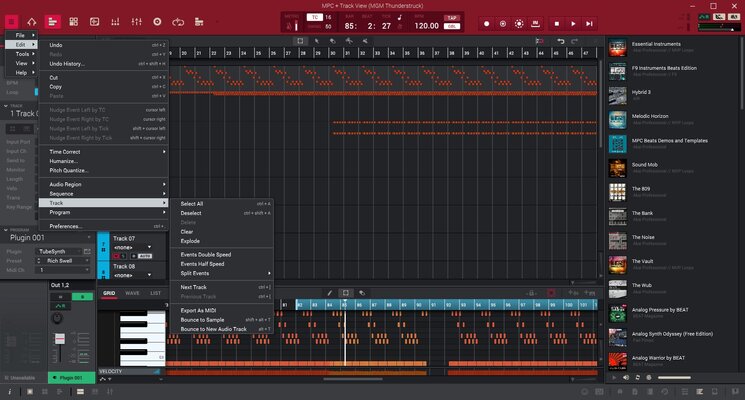Click the browser preview volume slider
745x400 pixels.
pyautogui.click(x=674, y=378)
